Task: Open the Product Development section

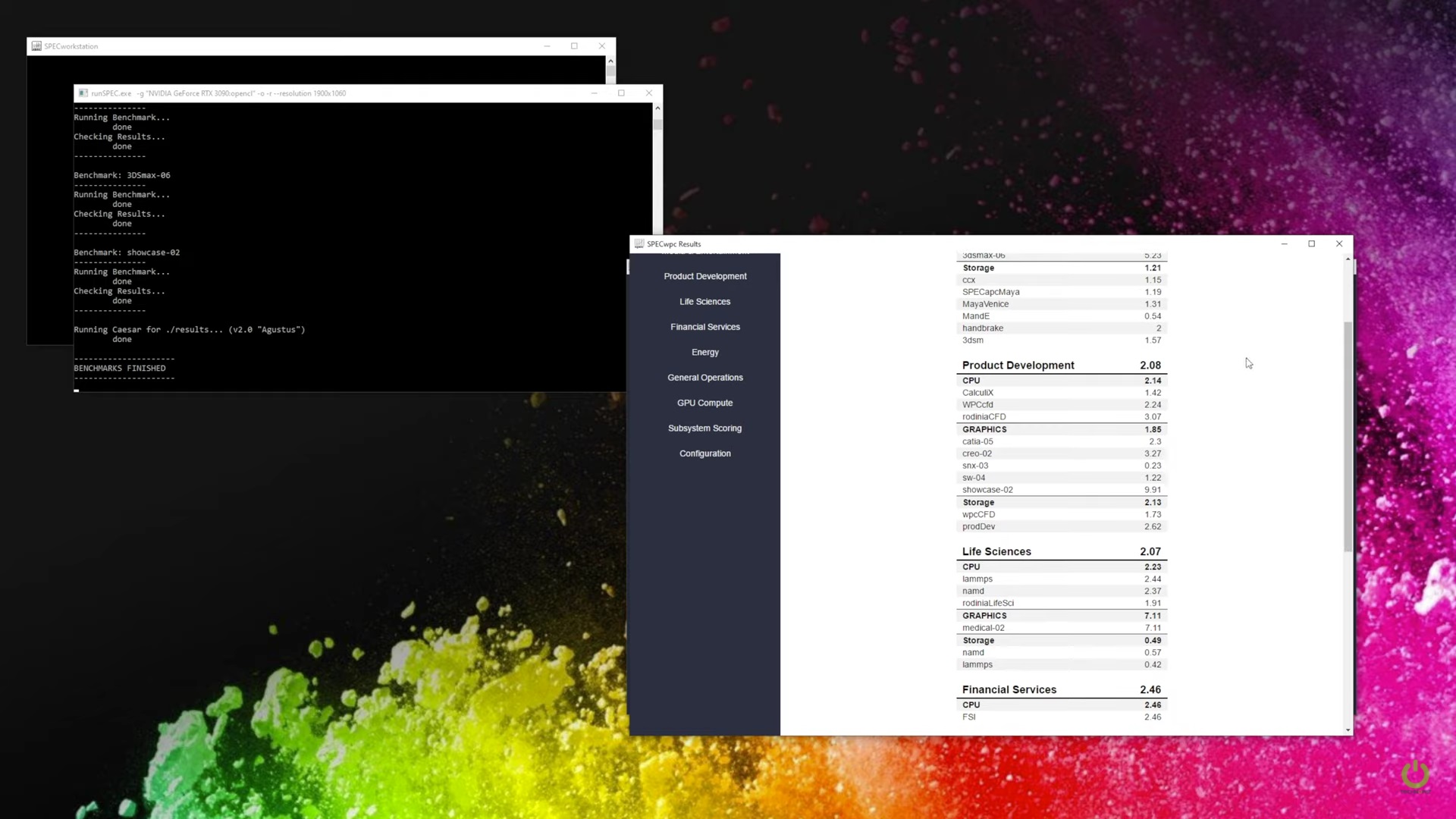Action: tap(704, 277)
